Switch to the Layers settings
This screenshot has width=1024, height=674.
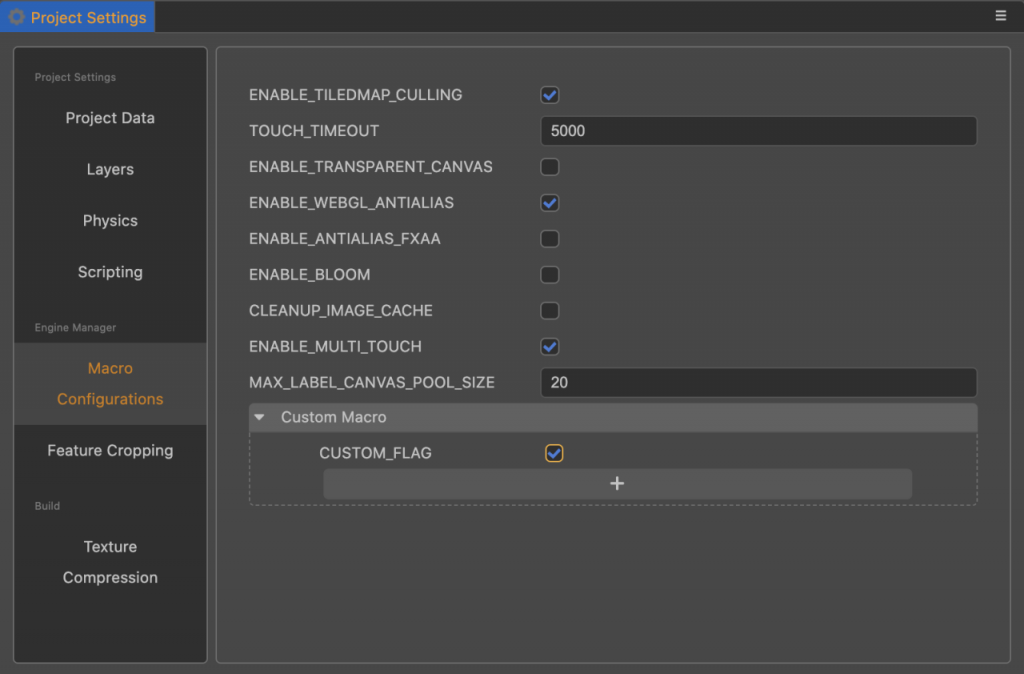click(x=110, y=169)
